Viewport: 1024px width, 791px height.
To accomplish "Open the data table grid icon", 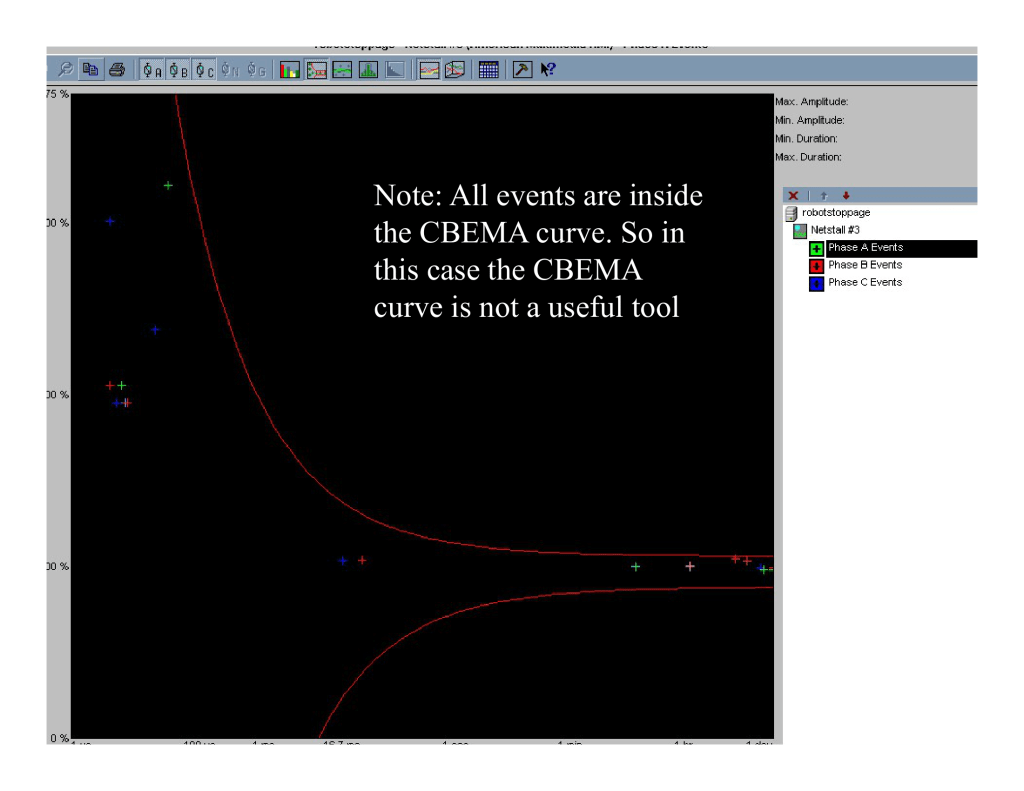I will [x=489, y=70].
